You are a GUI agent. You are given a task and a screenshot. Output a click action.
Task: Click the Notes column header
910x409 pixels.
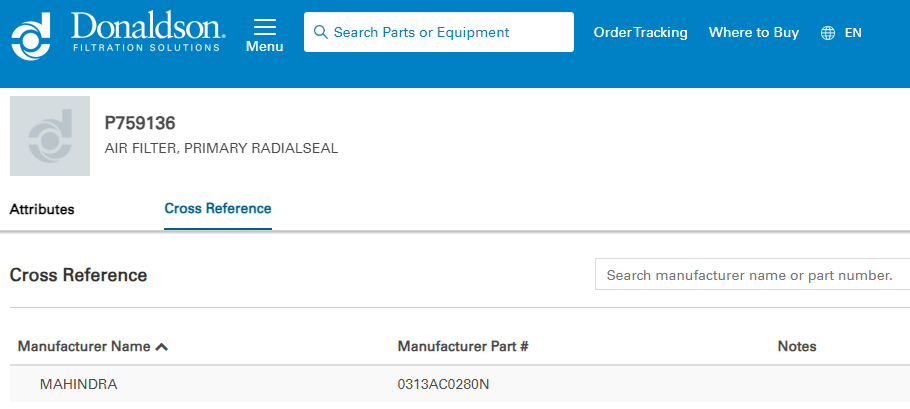click(797, 347)
